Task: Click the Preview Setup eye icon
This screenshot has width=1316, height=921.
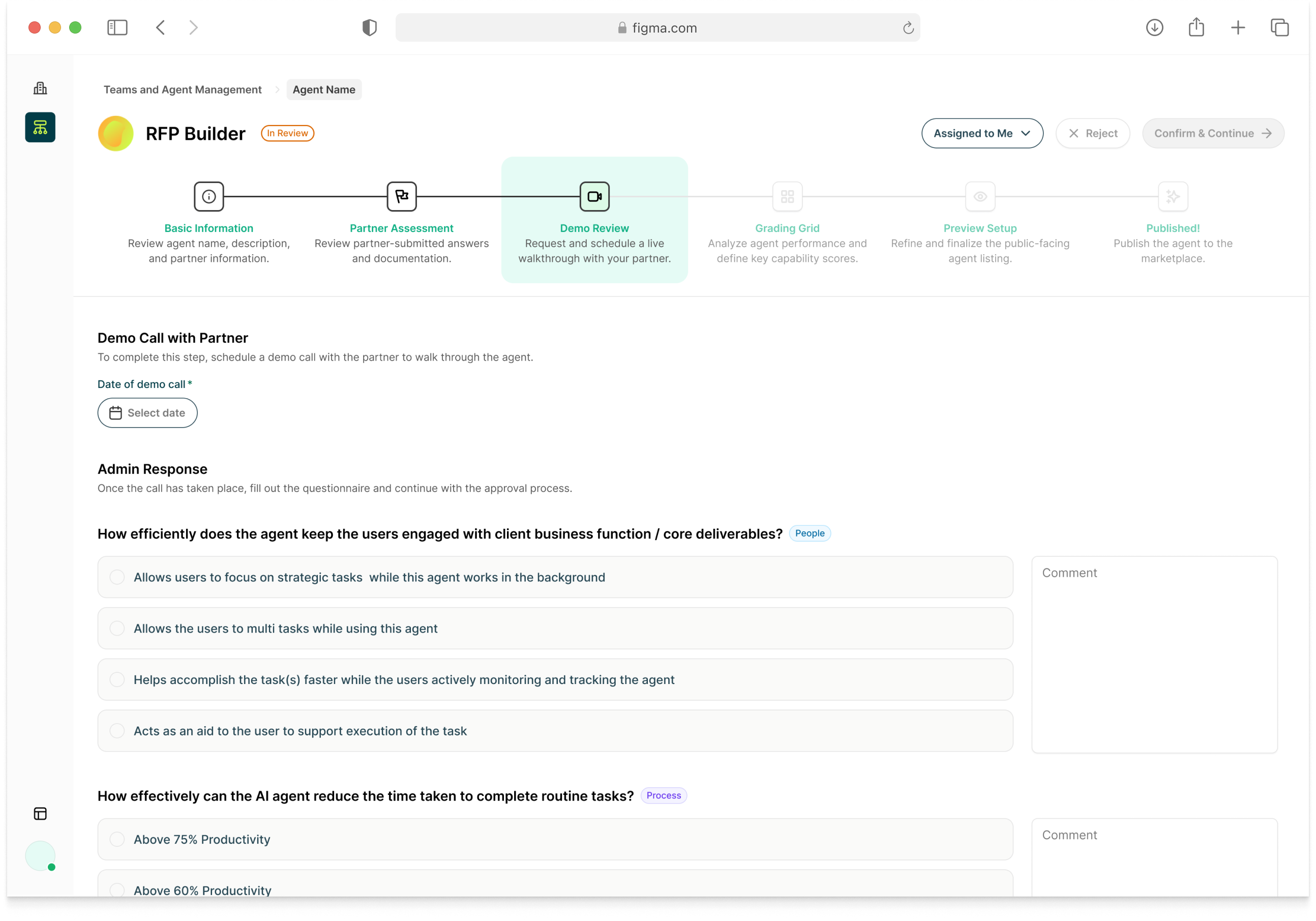Action: click(x=979, y=197)
